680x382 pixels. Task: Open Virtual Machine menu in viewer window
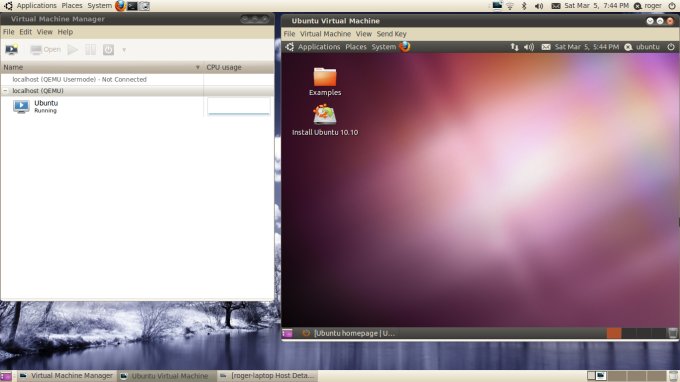[x=325, y=34]
